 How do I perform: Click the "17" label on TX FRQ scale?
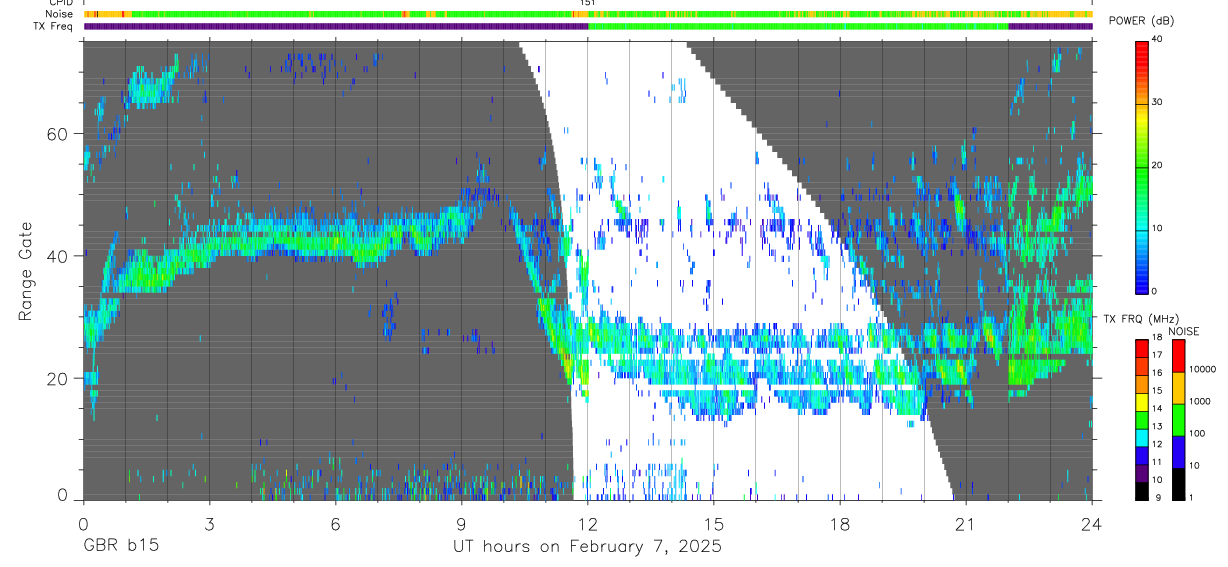click(1158, 355)
